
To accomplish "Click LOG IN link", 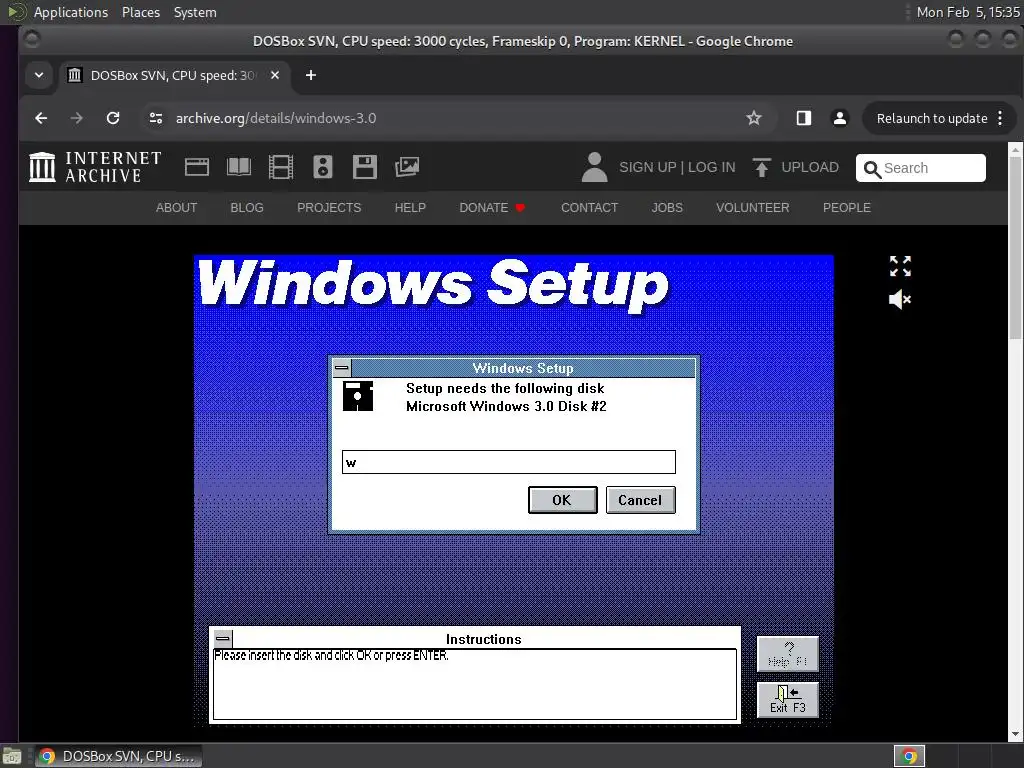I will point(711,167).
